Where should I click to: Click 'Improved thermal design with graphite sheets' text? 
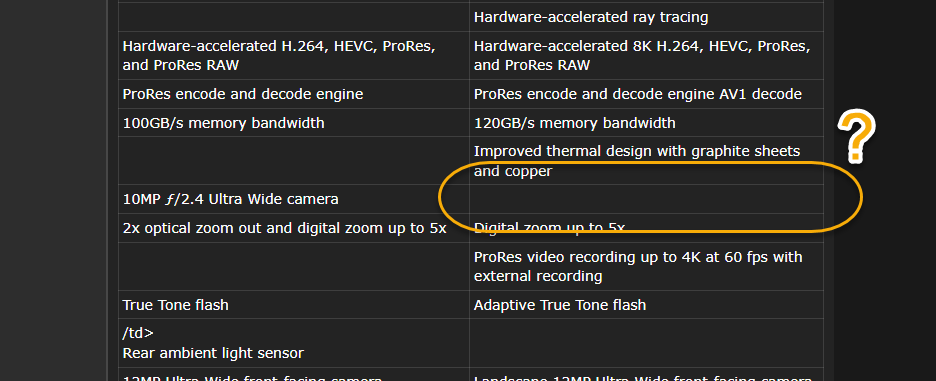637,151
